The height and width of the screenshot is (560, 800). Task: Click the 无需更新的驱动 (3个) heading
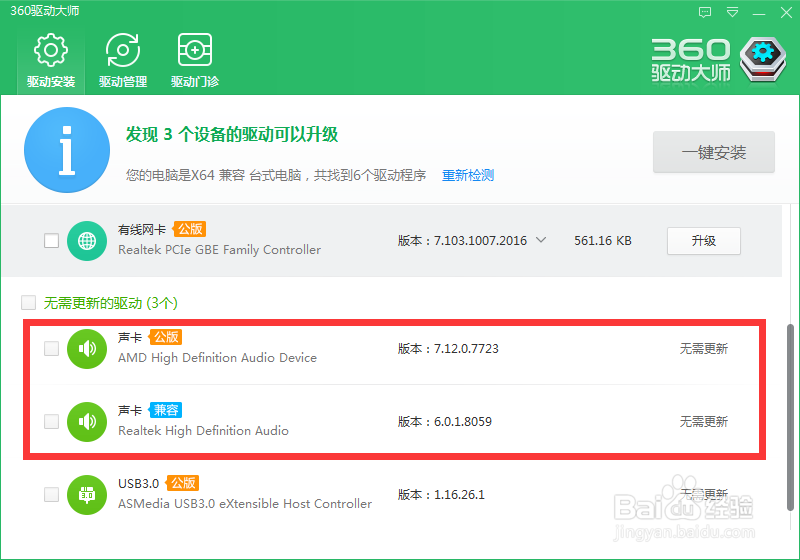coord(111,303)
